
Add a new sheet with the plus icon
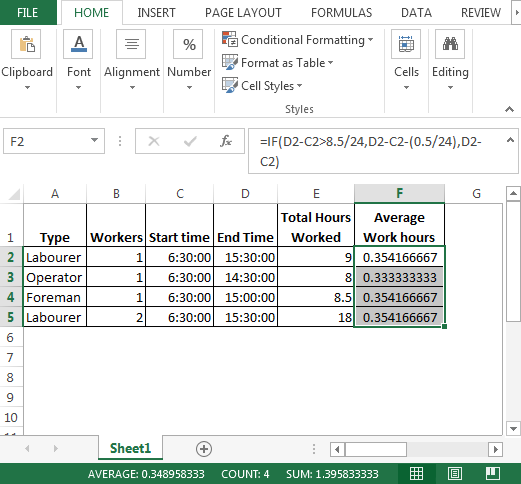pyautogui.click(x=204, y=449)
